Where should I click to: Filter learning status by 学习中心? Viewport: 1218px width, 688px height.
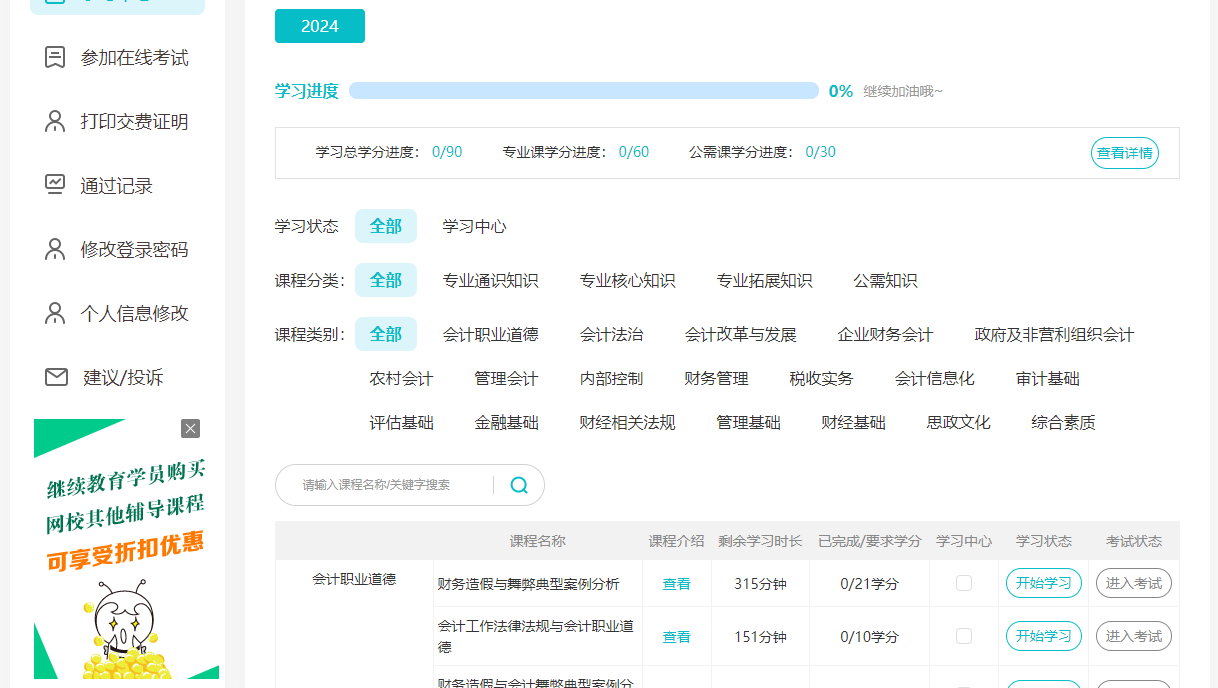pyautogui.click(x=474, y=227)
